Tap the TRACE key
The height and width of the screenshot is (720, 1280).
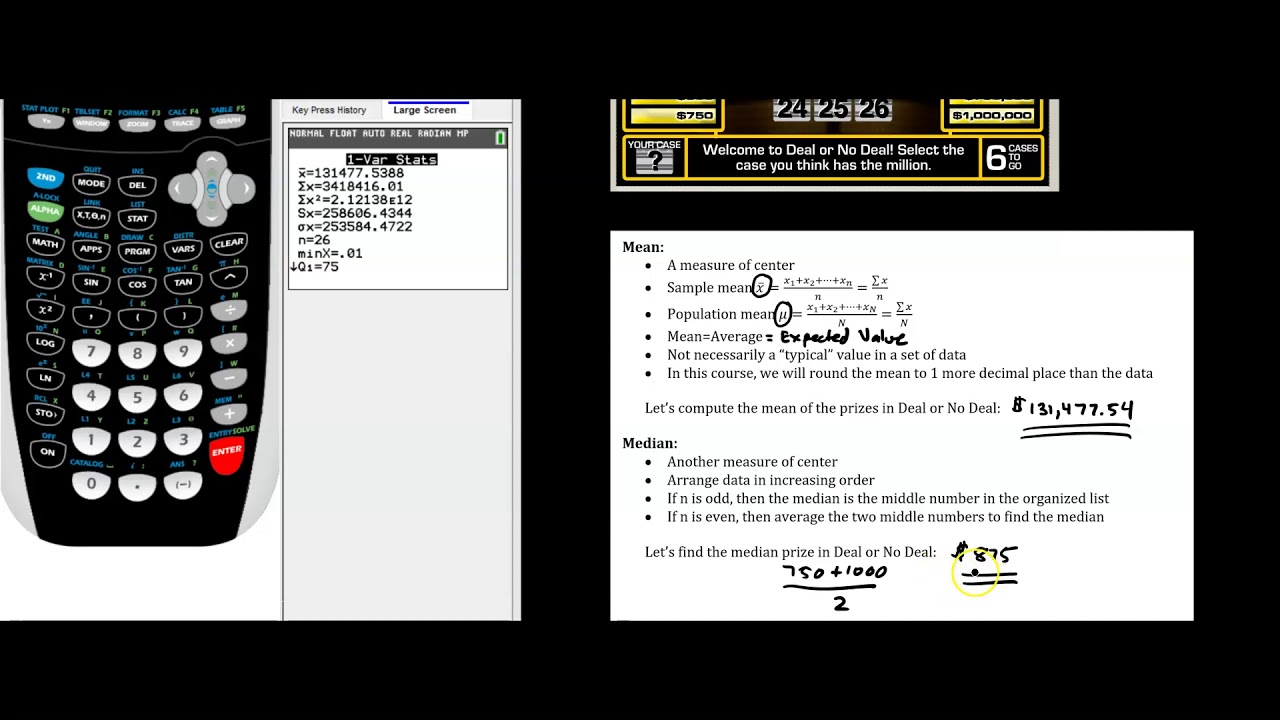pyautogui.click(x=183, y=122)
